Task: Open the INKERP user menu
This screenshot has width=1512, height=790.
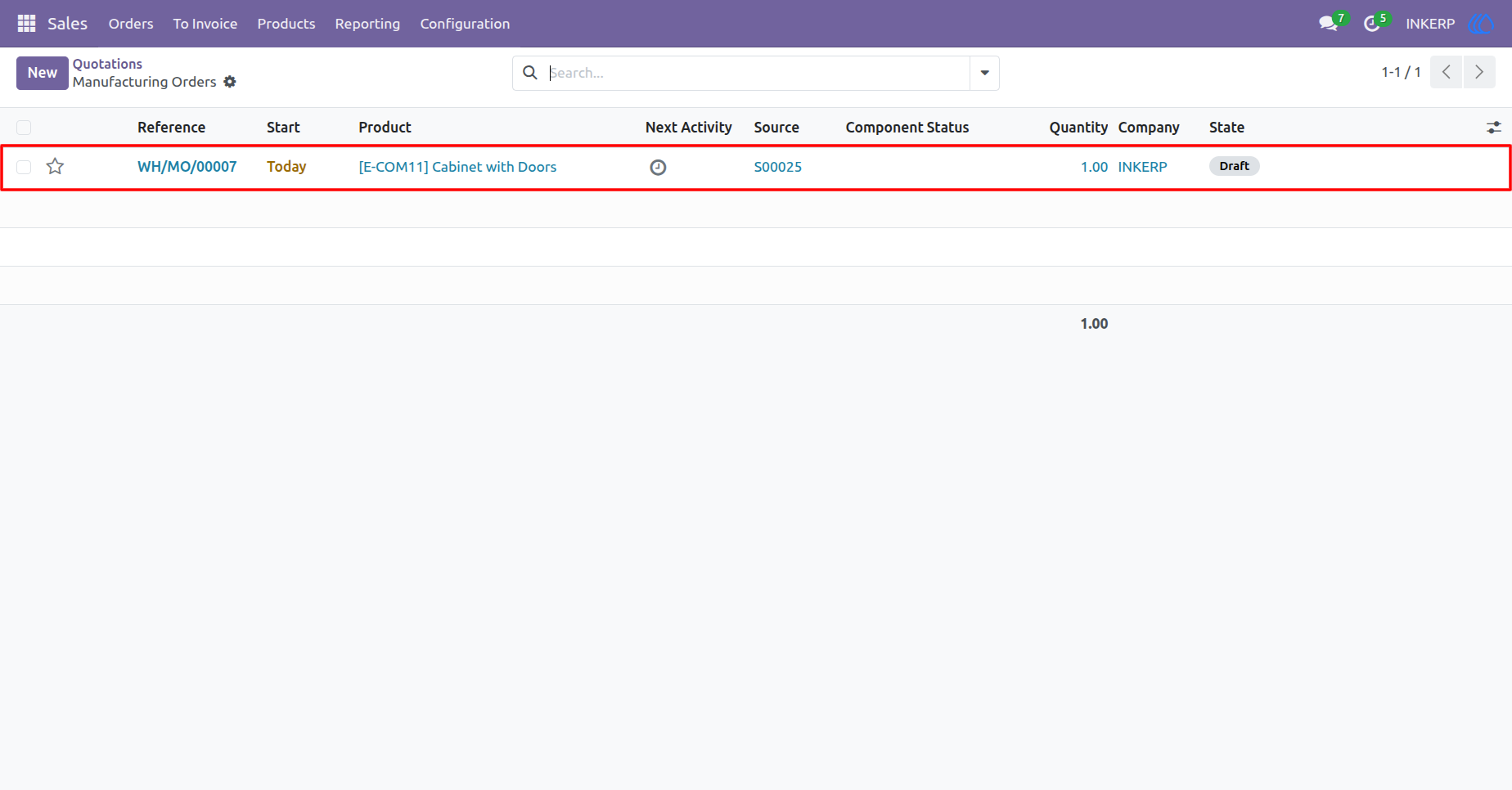Action: click(x=1430, y=24)
